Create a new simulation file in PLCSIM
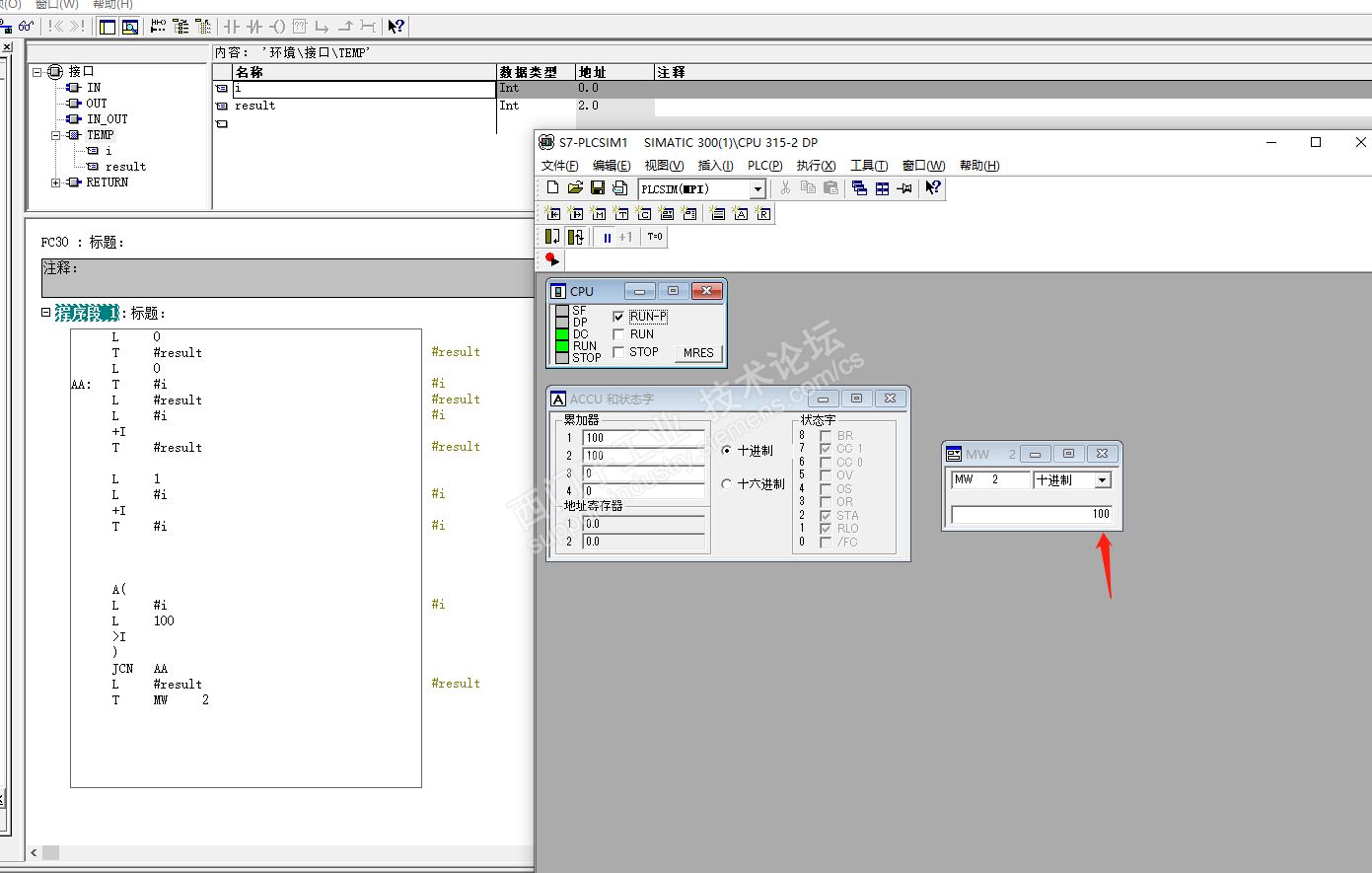This screenshot has height=873, width=1372. pos(552,188)
